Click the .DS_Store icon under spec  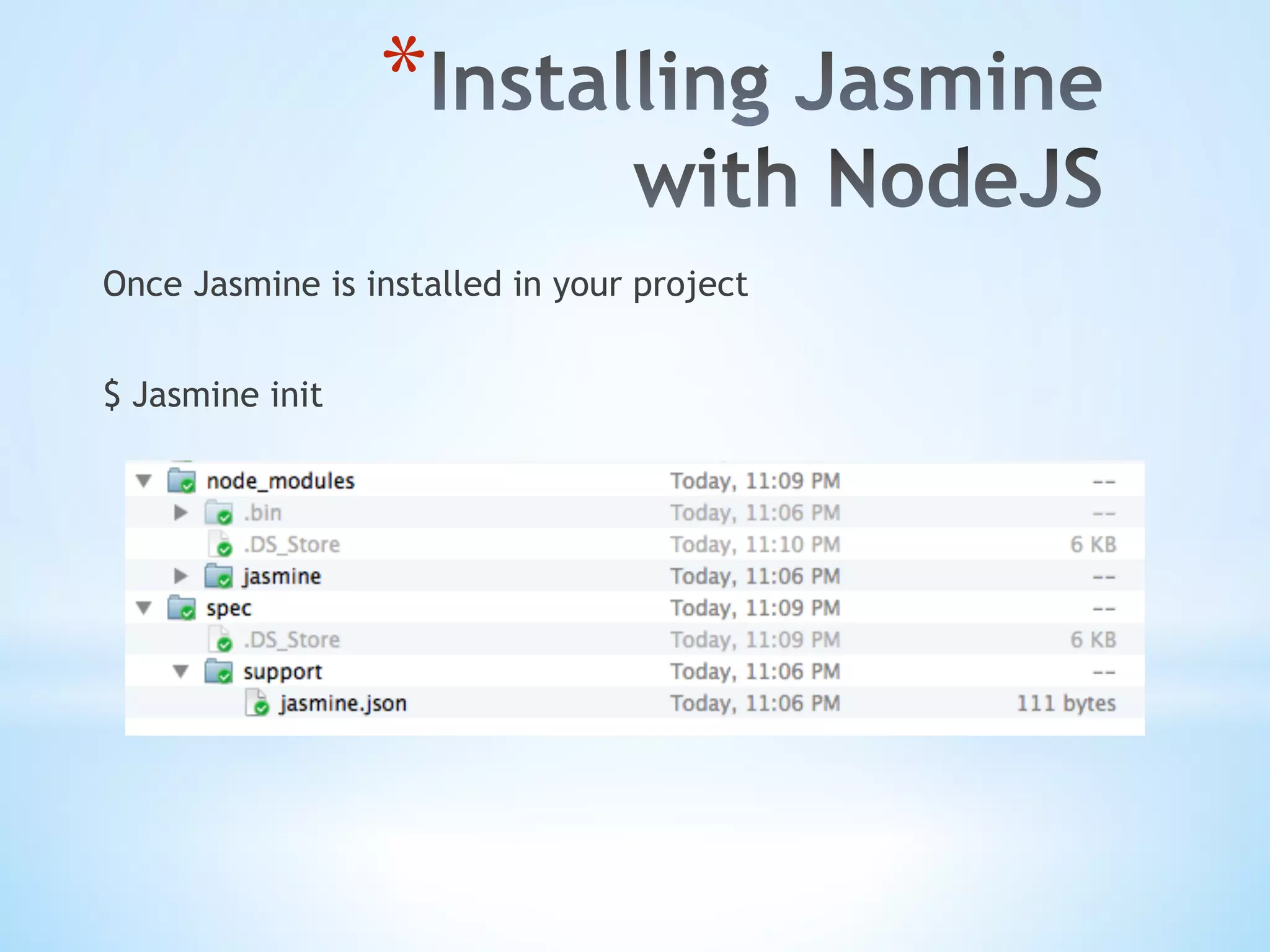tap(220, 640)
